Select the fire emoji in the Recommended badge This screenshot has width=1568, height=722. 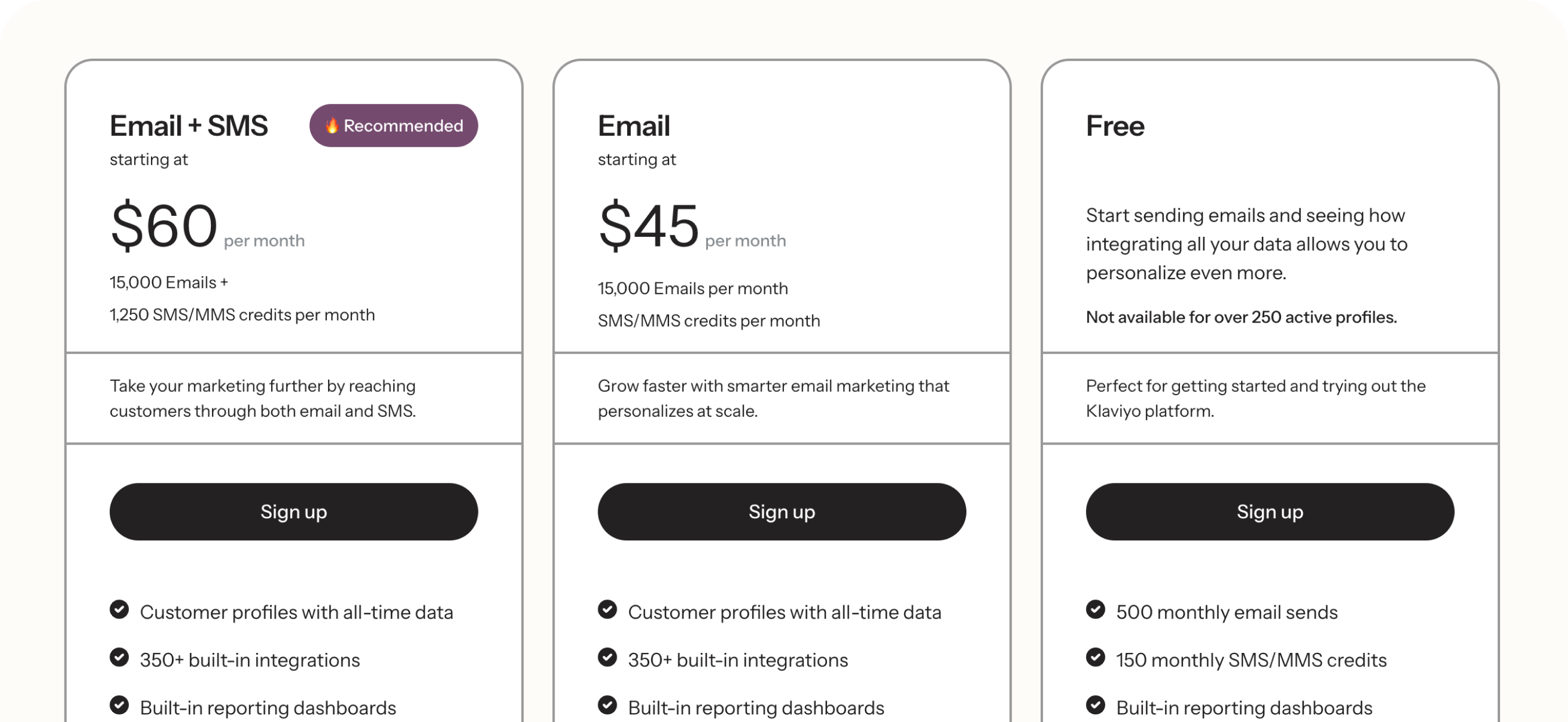[x=332, y=125]
